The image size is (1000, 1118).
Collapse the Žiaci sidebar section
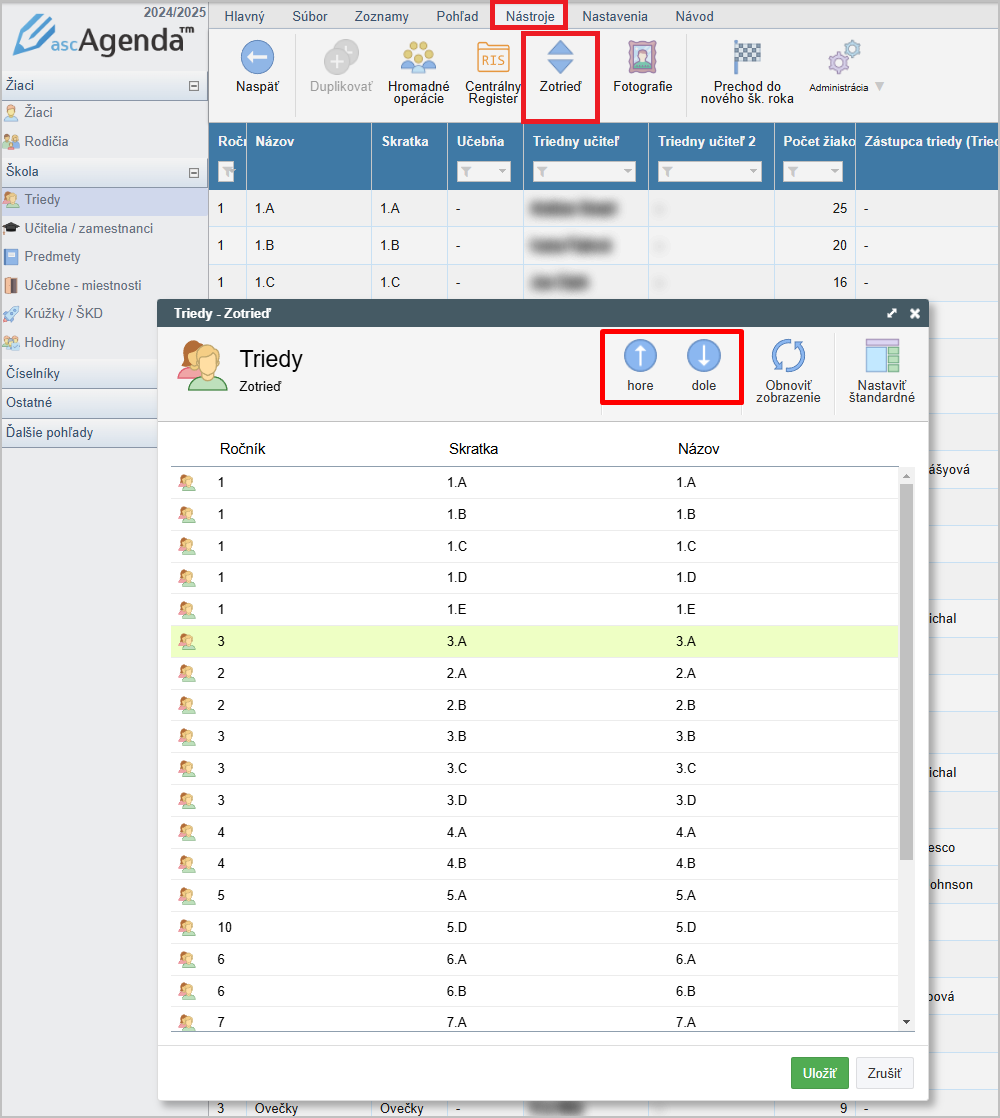tap(194, 87)
